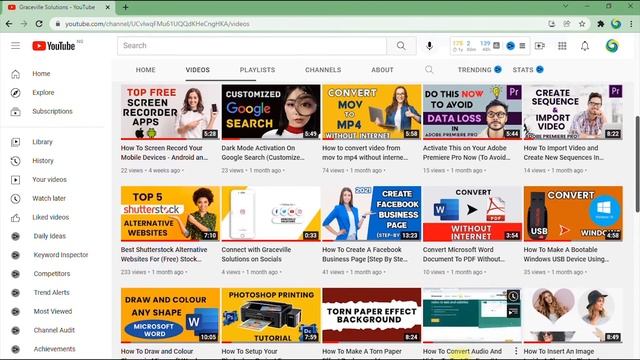Open Best Shutterstock Alternative video title

[x=164, y=254]
